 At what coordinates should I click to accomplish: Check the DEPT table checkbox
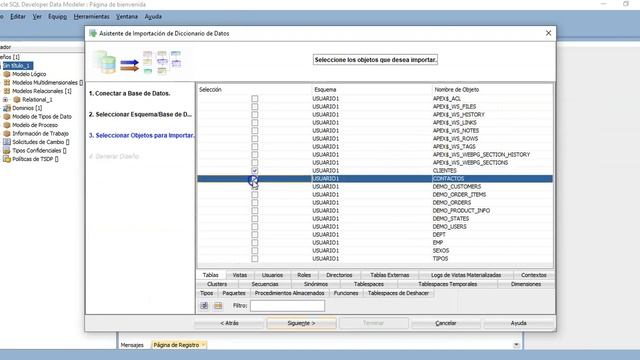pos(255,235)
